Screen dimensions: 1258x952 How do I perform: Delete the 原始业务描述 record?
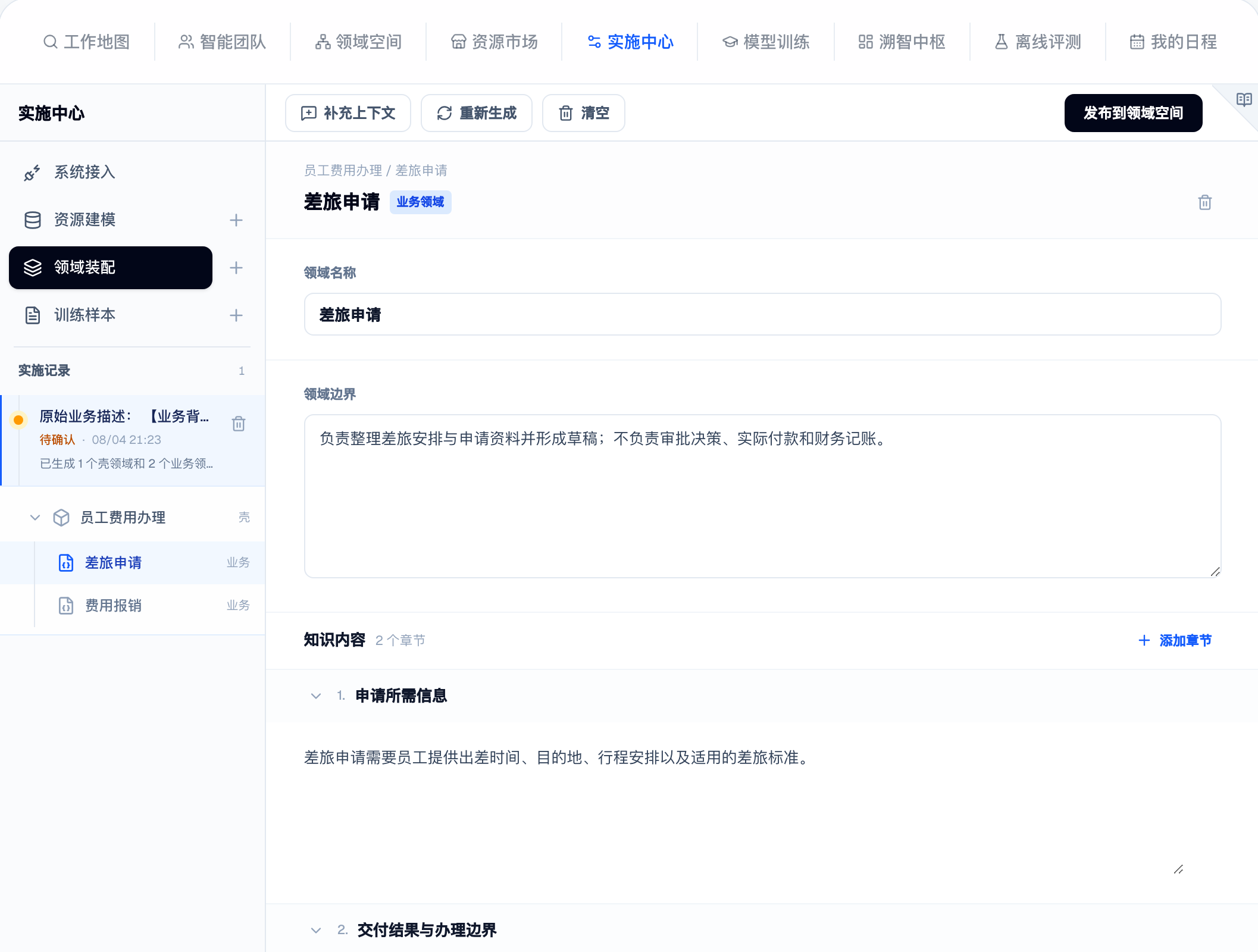click(x=239, y=424)
